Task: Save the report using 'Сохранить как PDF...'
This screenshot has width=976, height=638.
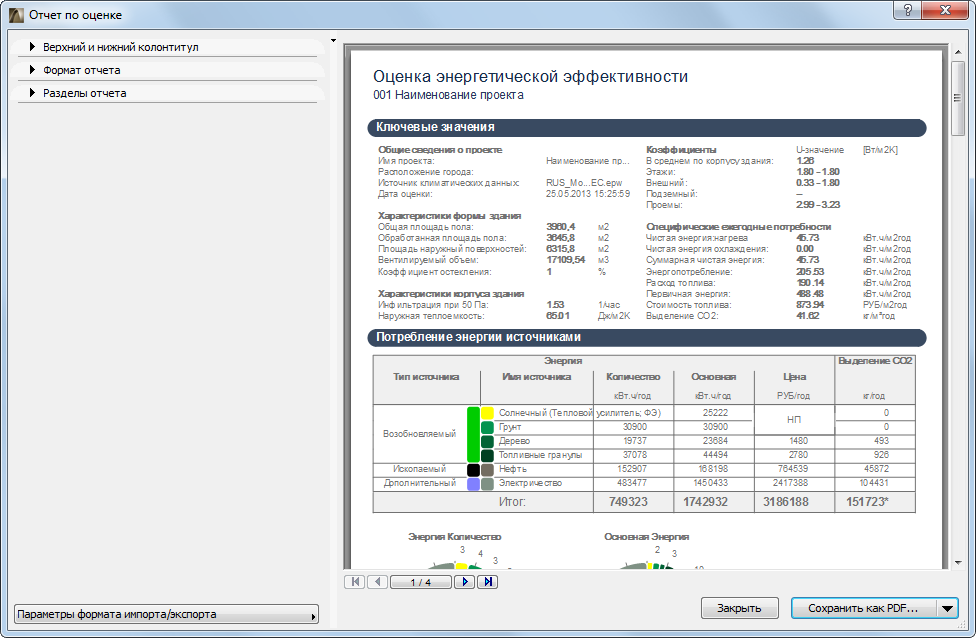Action: (862, 608)
